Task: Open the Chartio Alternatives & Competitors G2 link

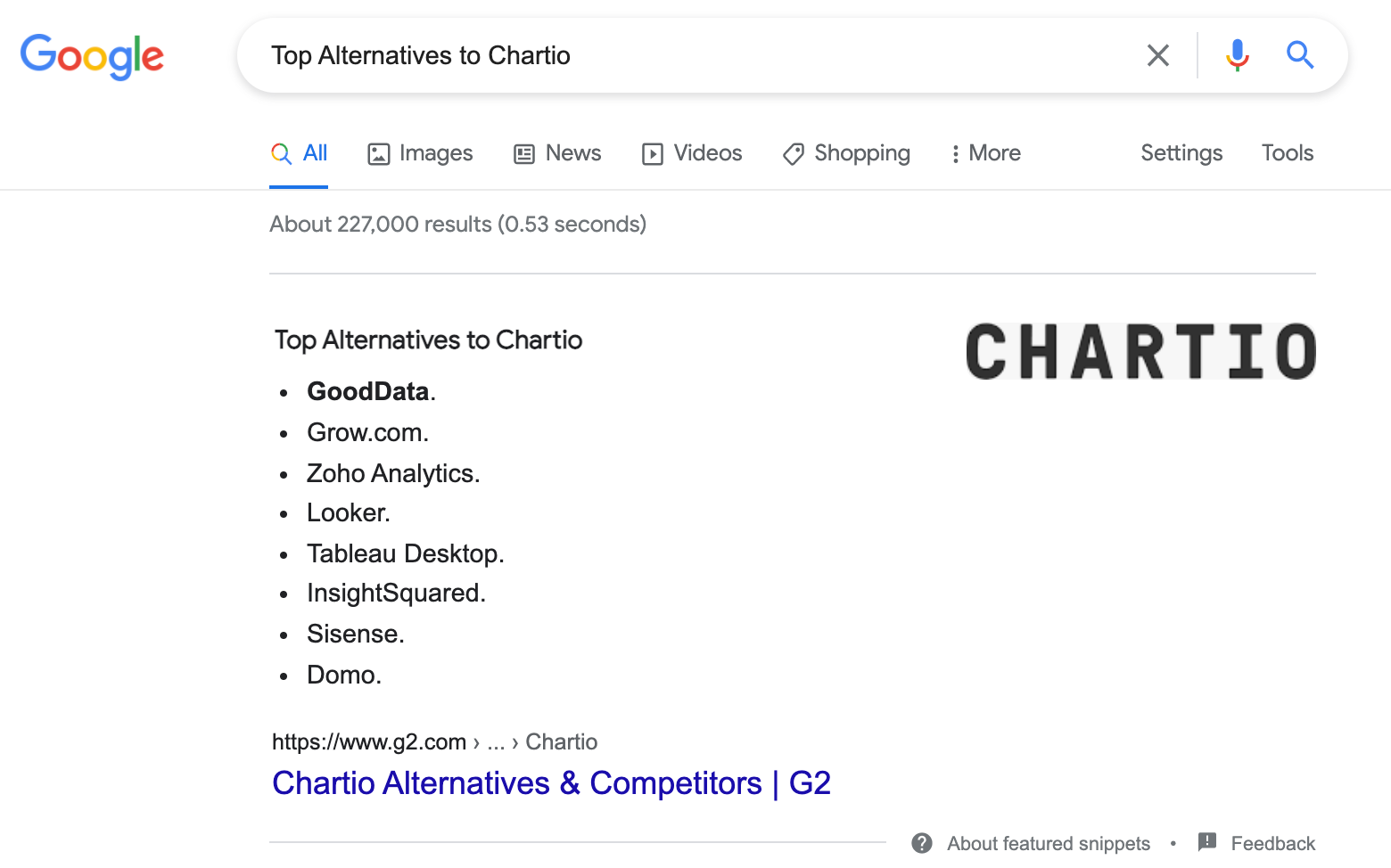Action: (551, 783)
